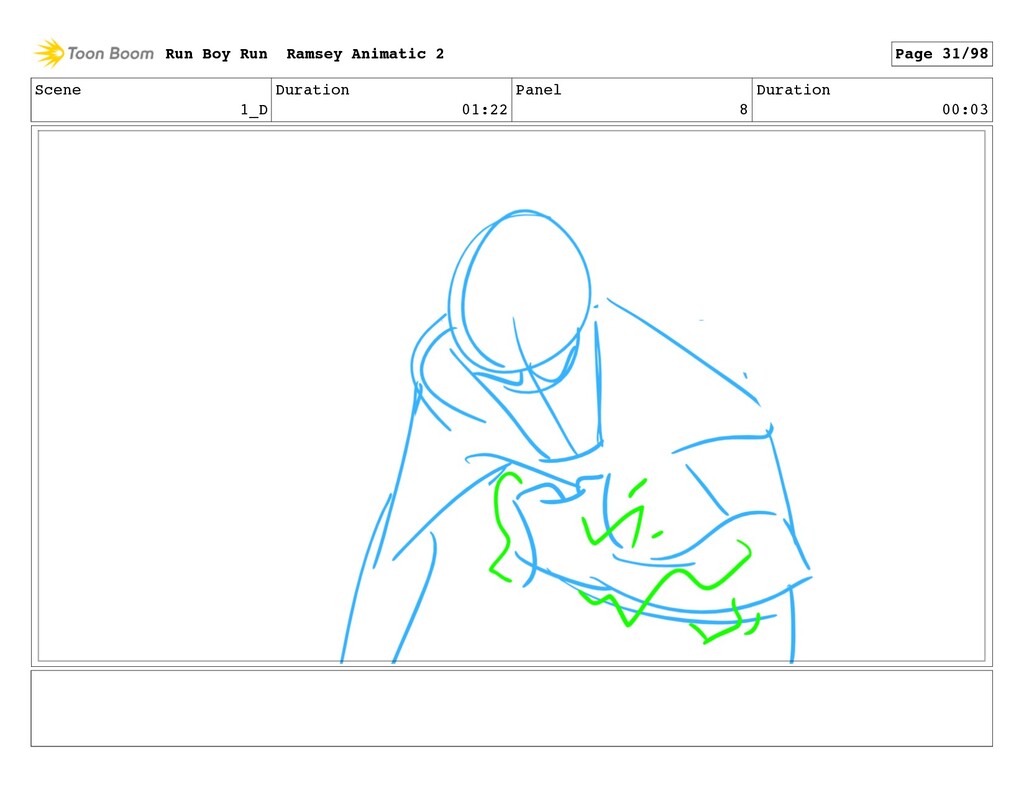Viewport: 1024px width, 793px height.
Task: Select the 'Ramsey Animatic 2' title text
Action: (x=365, y=54)
